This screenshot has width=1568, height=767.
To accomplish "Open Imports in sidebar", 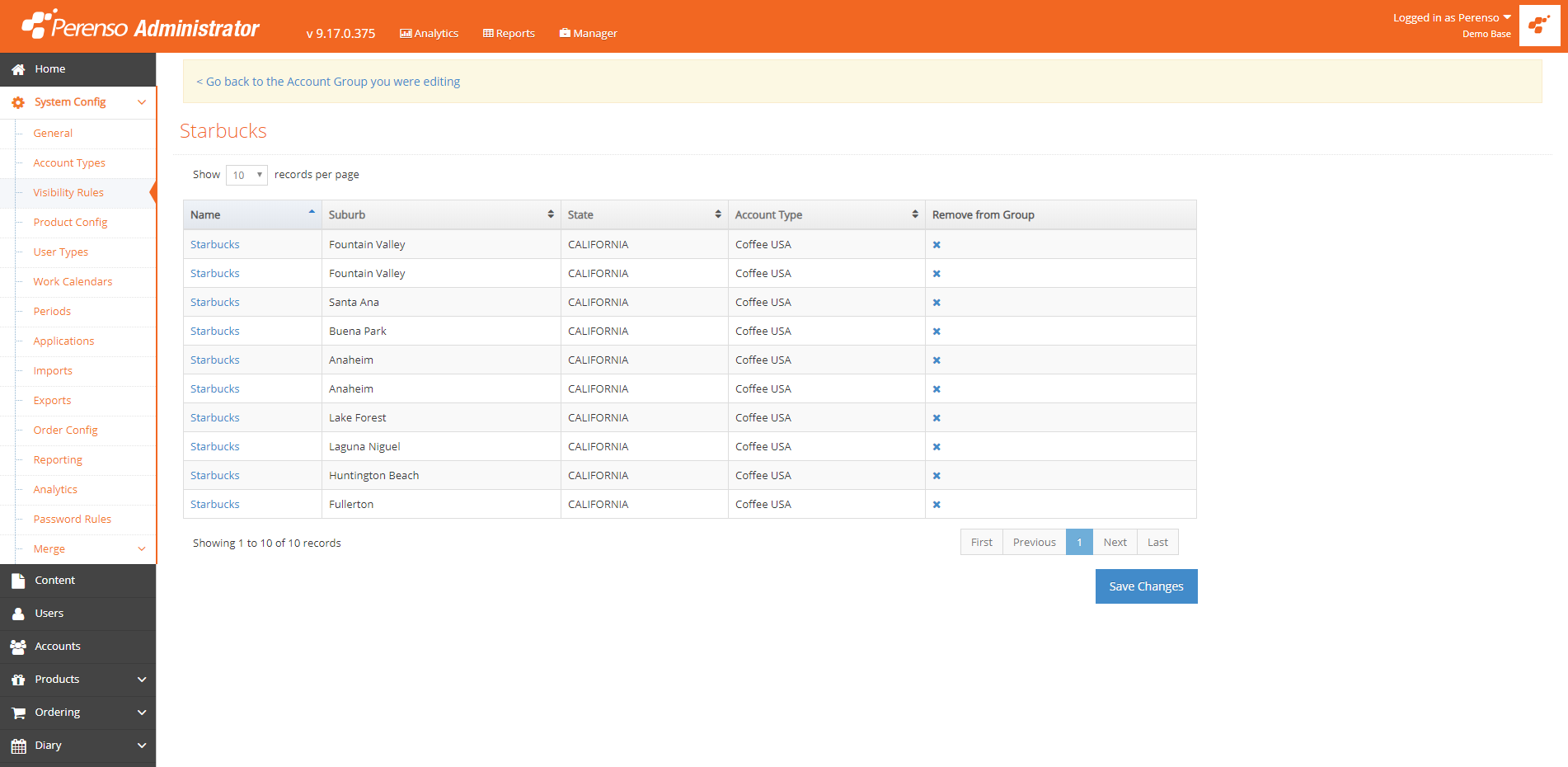I will click(x=53, y=371).
